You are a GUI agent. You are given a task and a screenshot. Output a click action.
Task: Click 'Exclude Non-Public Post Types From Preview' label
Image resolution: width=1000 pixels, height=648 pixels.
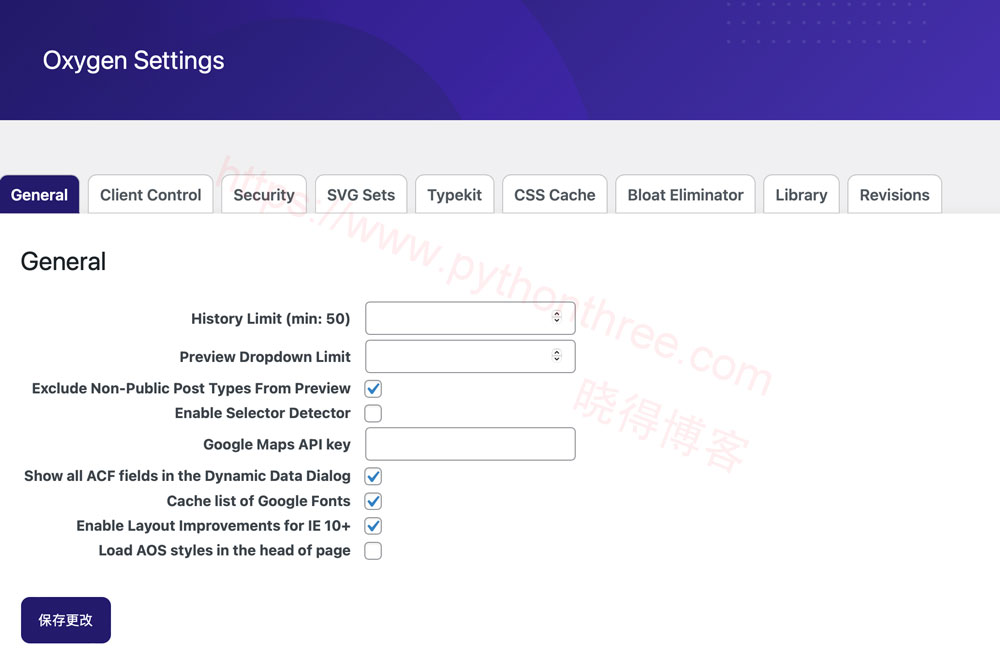tap(191, 388)
